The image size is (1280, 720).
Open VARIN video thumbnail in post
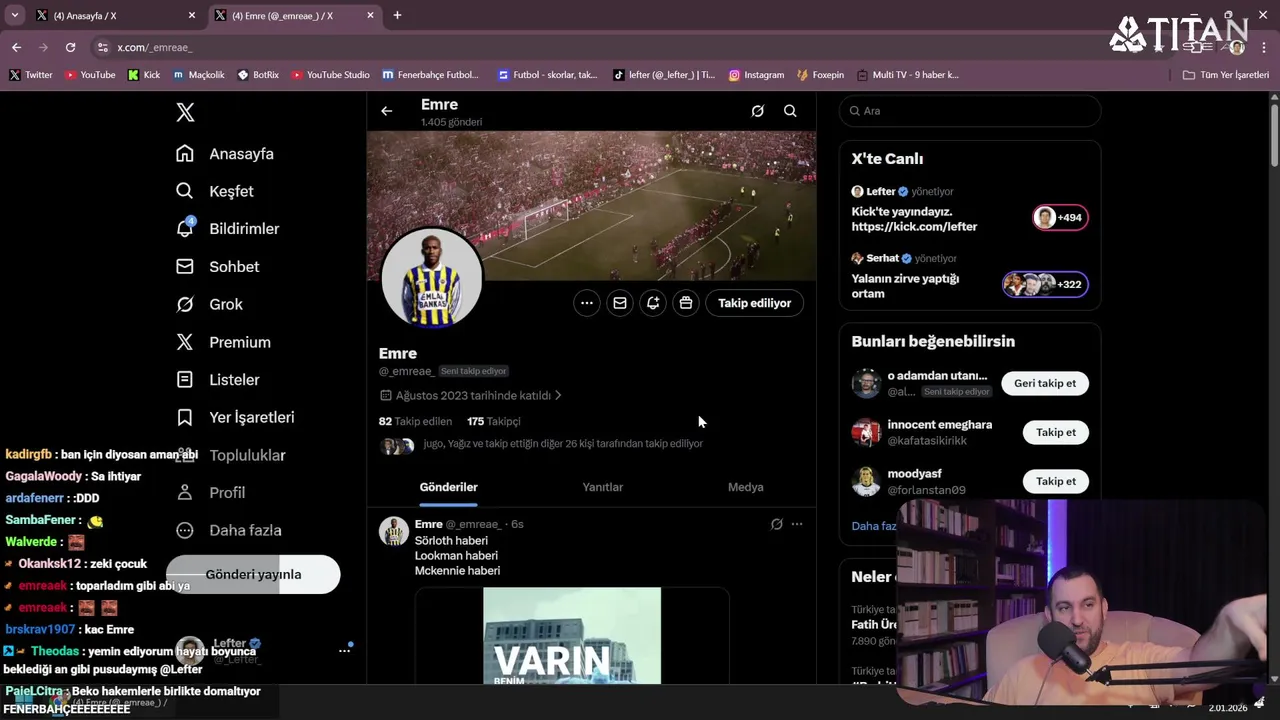(x=572, y=636)
